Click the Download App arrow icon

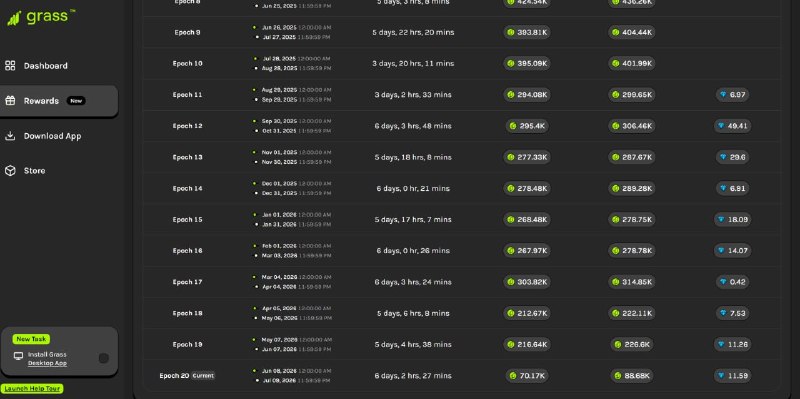[x=10, y=136]
